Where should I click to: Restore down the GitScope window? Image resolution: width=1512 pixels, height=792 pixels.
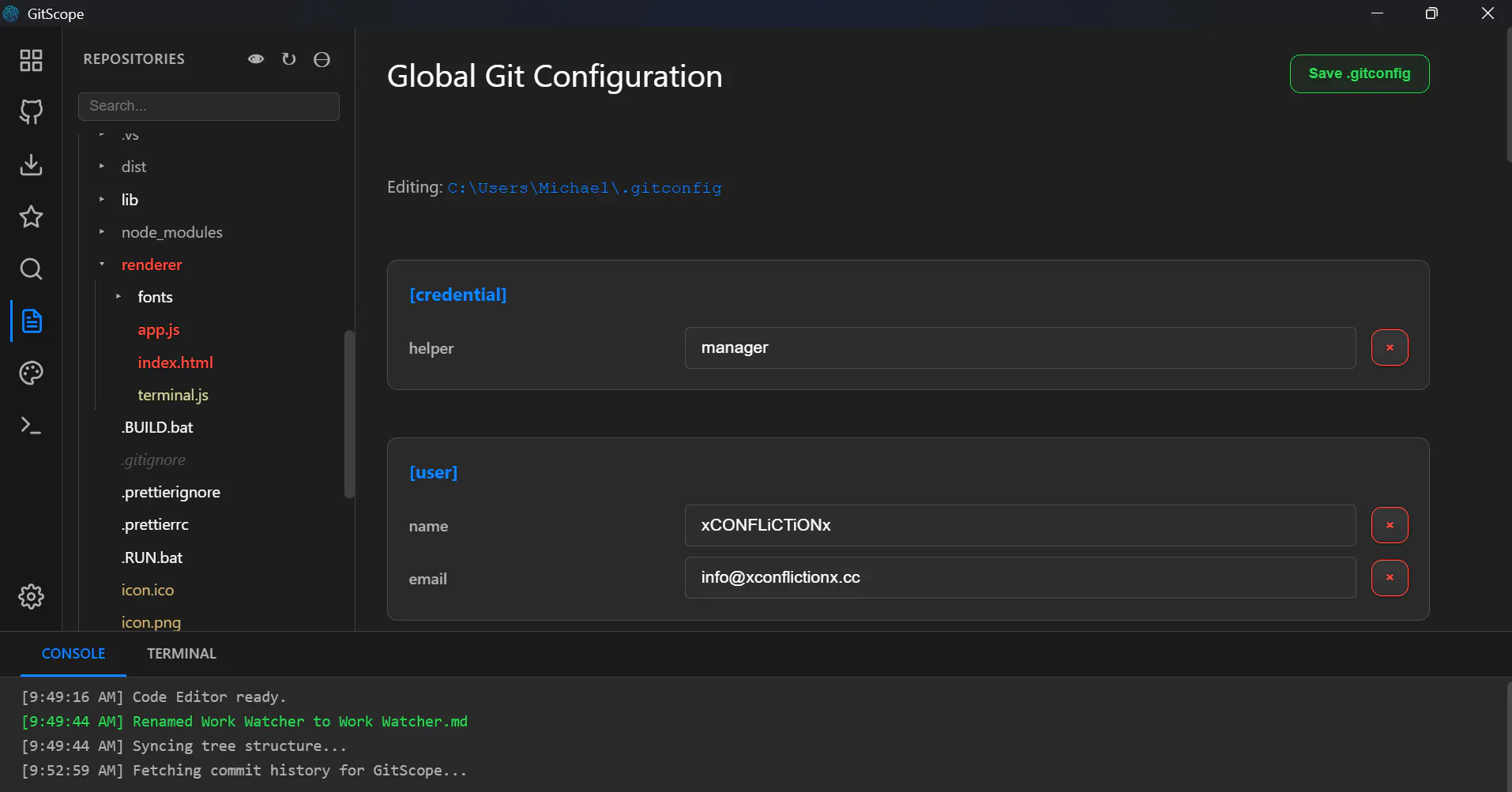(x=1431, y=13)
